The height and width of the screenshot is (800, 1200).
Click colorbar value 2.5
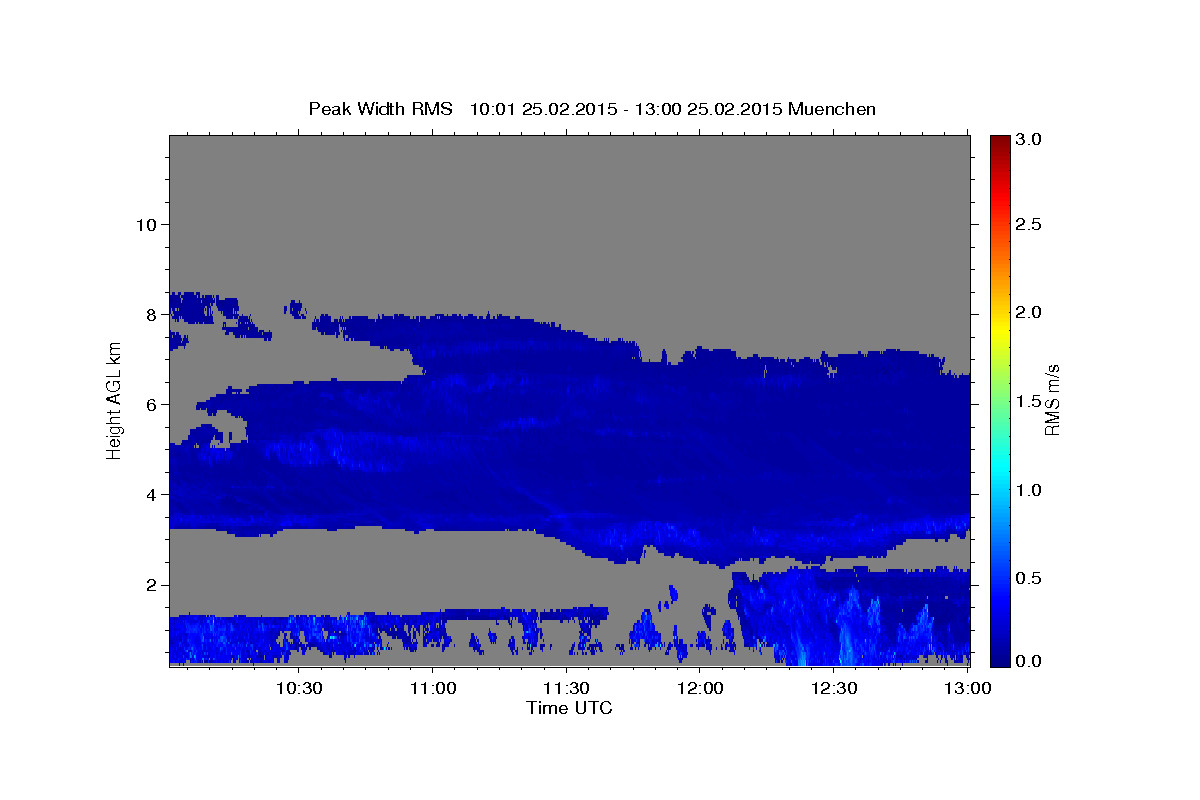pyautogui.click(x=1029, y=224)
